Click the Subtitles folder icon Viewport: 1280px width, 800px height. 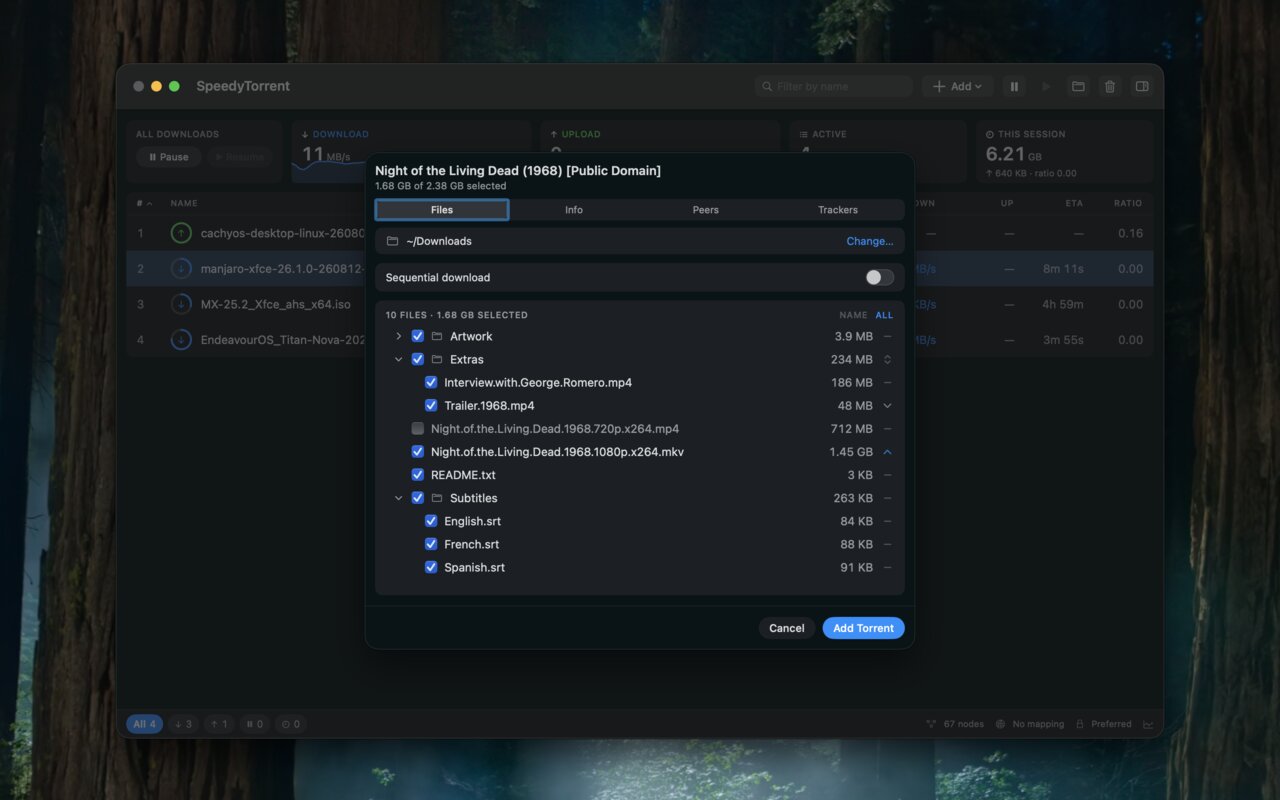pyautogui.click(x=437, y=498)
